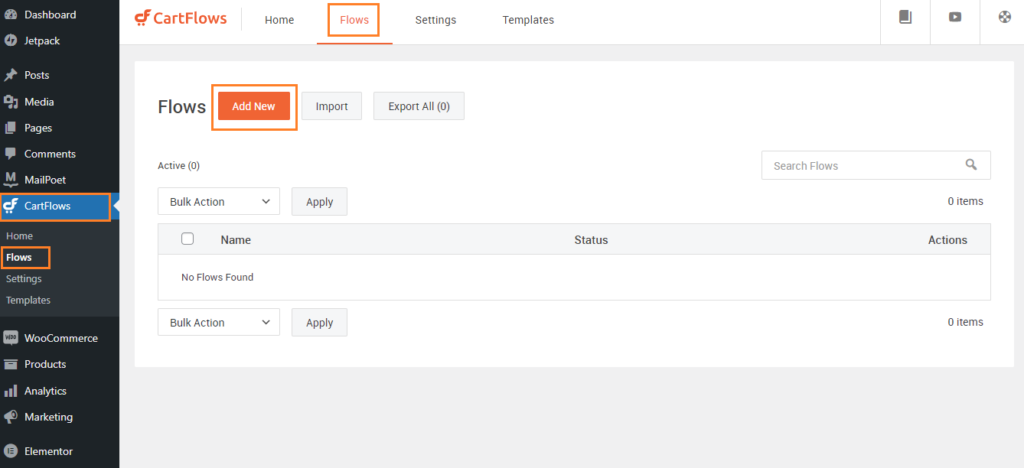Image resolution: width=1024 pixels, height=468 pixels.
Task: Open Analytics in WordPress sidebar
Action: coord(46,391)
